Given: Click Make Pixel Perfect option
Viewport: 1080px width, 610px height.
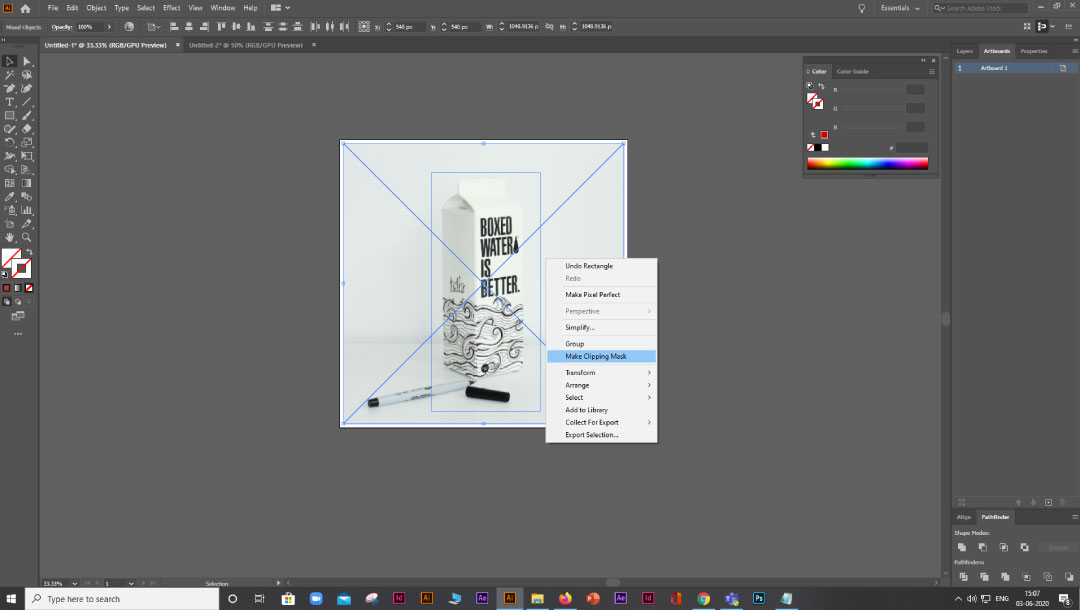Looking at the screenshot, I should [601, 295].
